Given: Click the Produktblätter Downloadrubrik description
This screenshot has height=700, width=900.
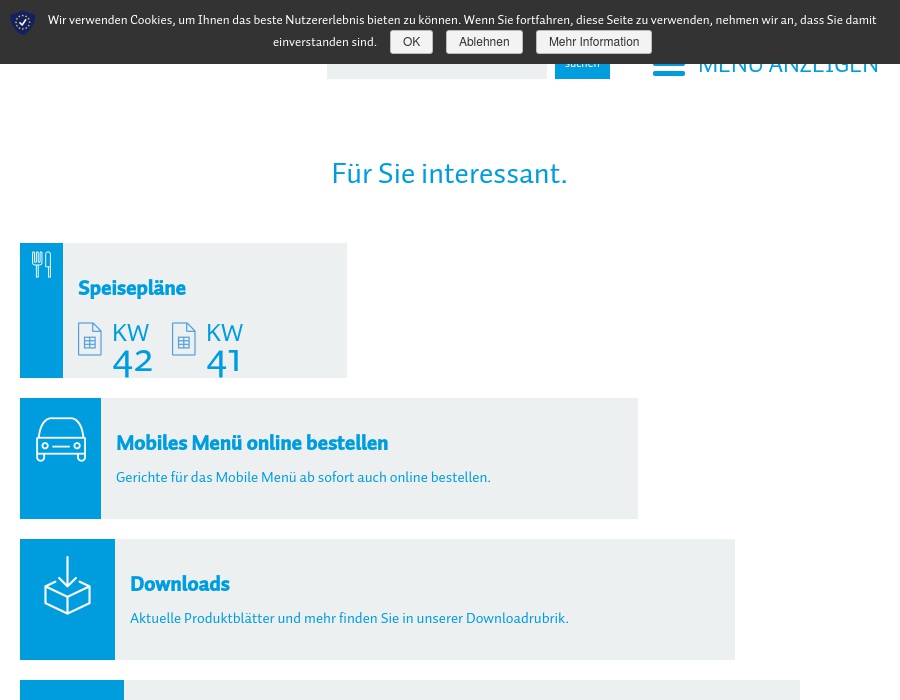Looking at the screenshot, I should (x=349, y=619).
